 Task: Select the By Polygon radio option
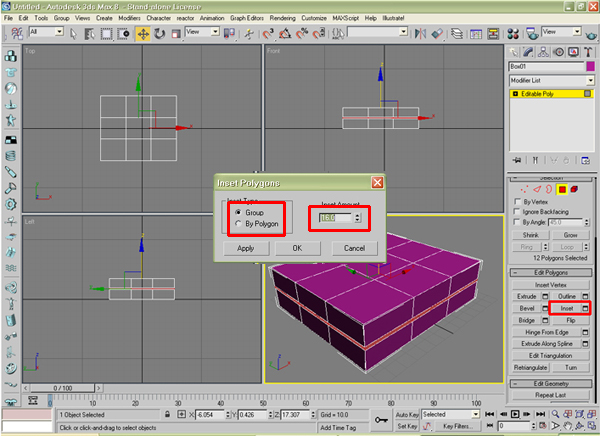point(236,224)
